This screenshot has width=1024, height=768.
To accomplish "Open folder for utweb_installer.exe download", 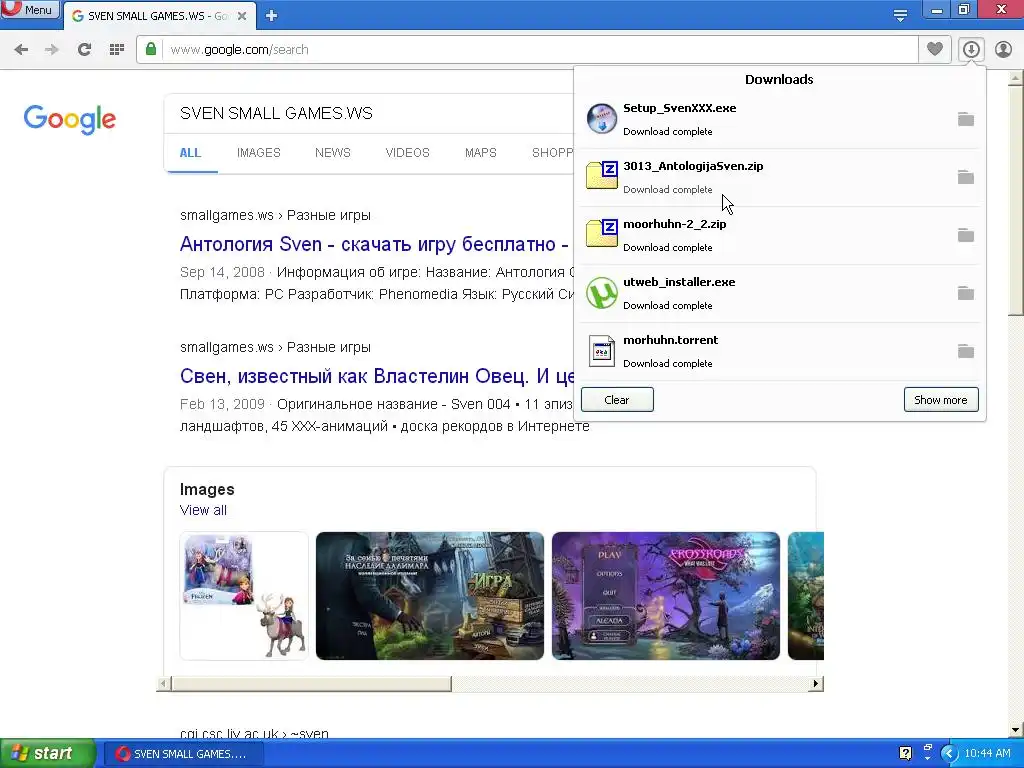I will 966,293.
